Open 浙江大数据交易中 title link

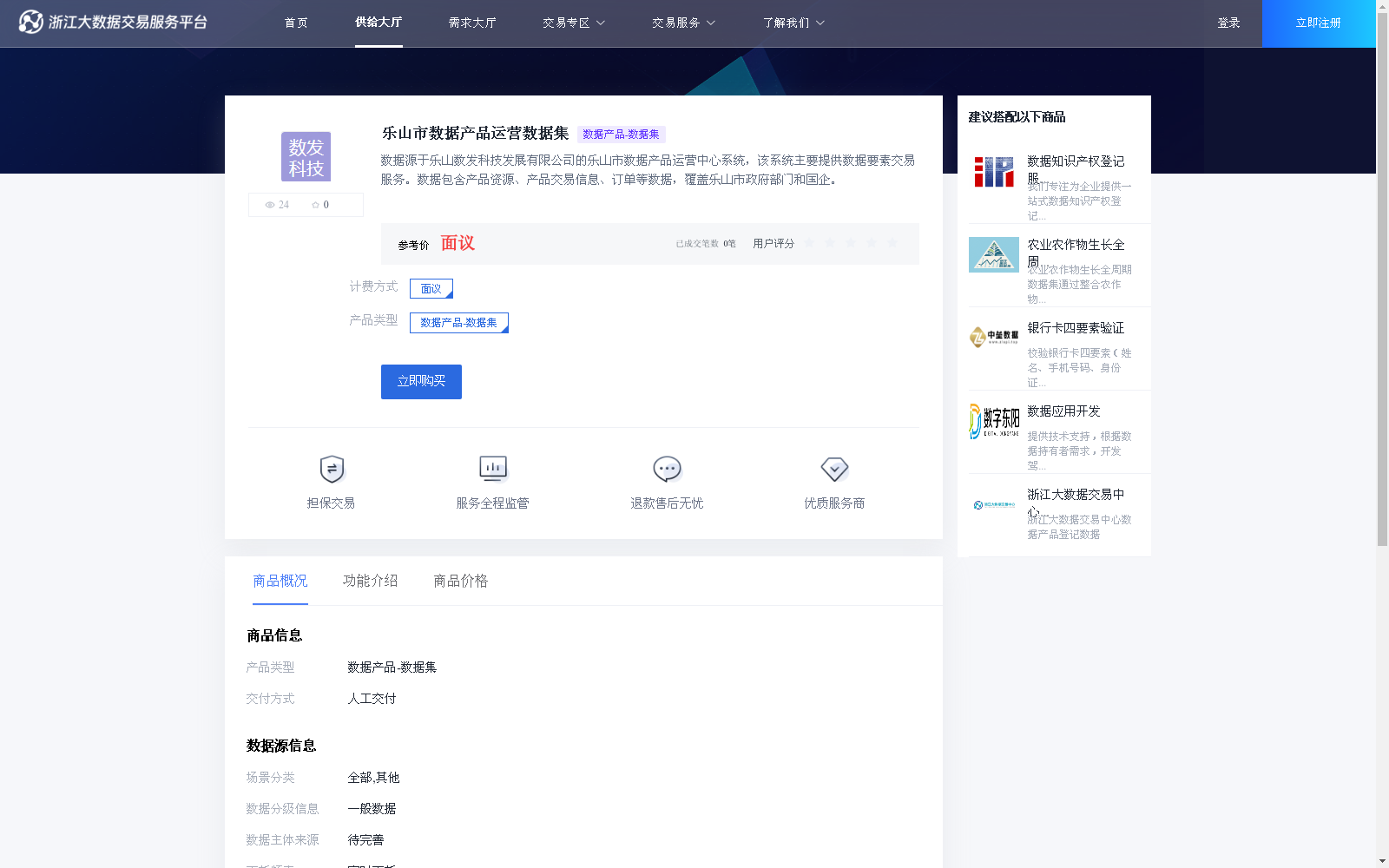(1076, 502)
